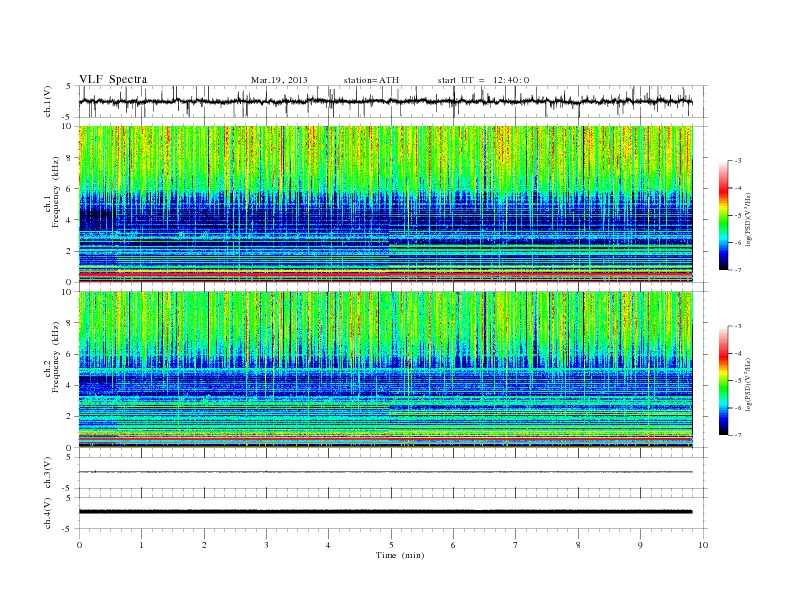The width and height of the screenshot is (792, 612).
Task: Click time axis tick label '6'
Action: [453, 545]
